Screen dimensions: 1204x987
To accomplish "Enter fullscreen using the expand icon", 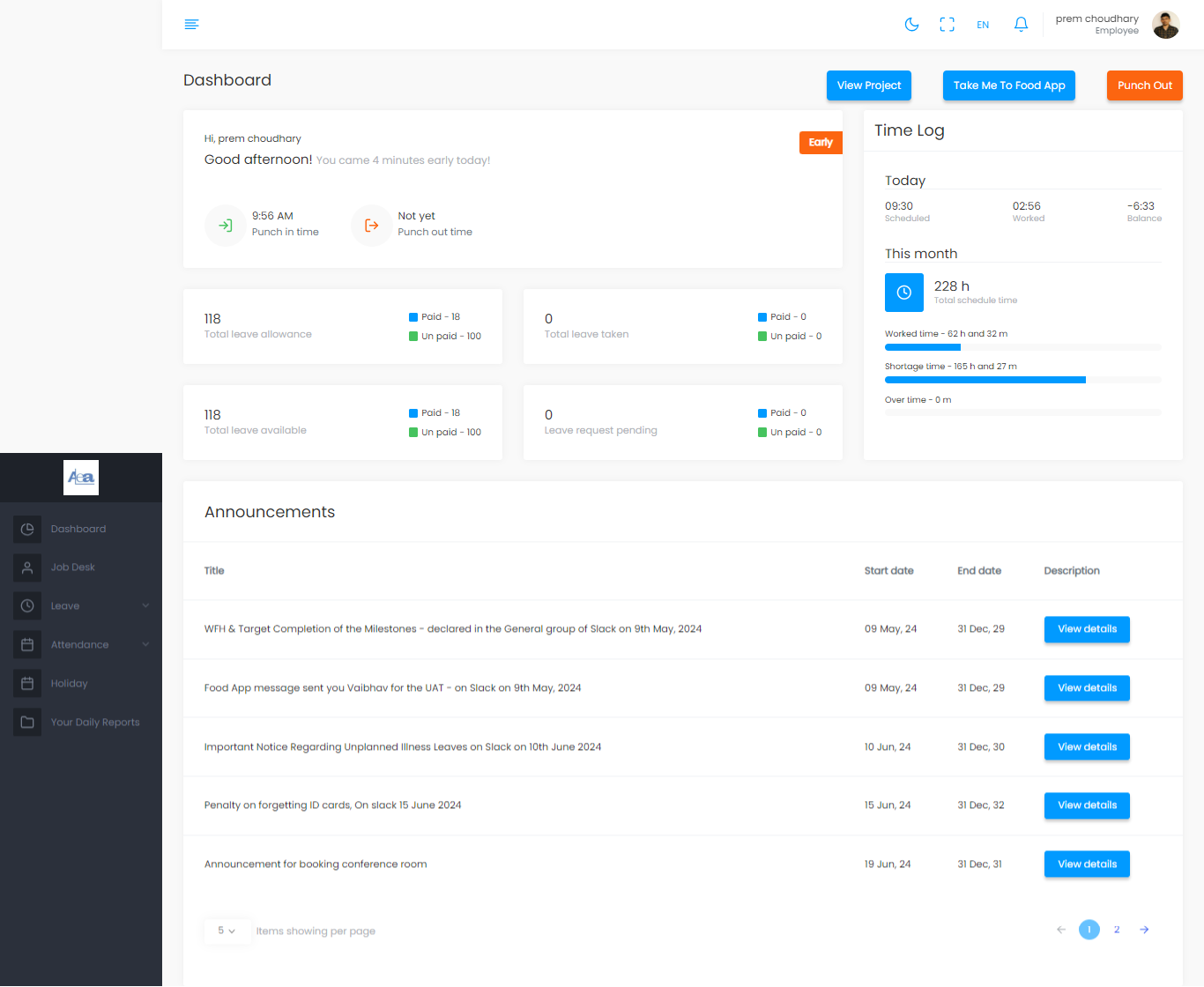I will point(947,25).
